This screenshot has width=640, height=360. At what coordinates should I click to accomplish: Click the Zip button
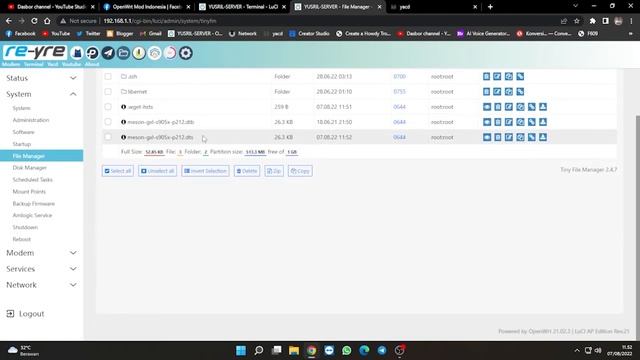click(274, 171)
